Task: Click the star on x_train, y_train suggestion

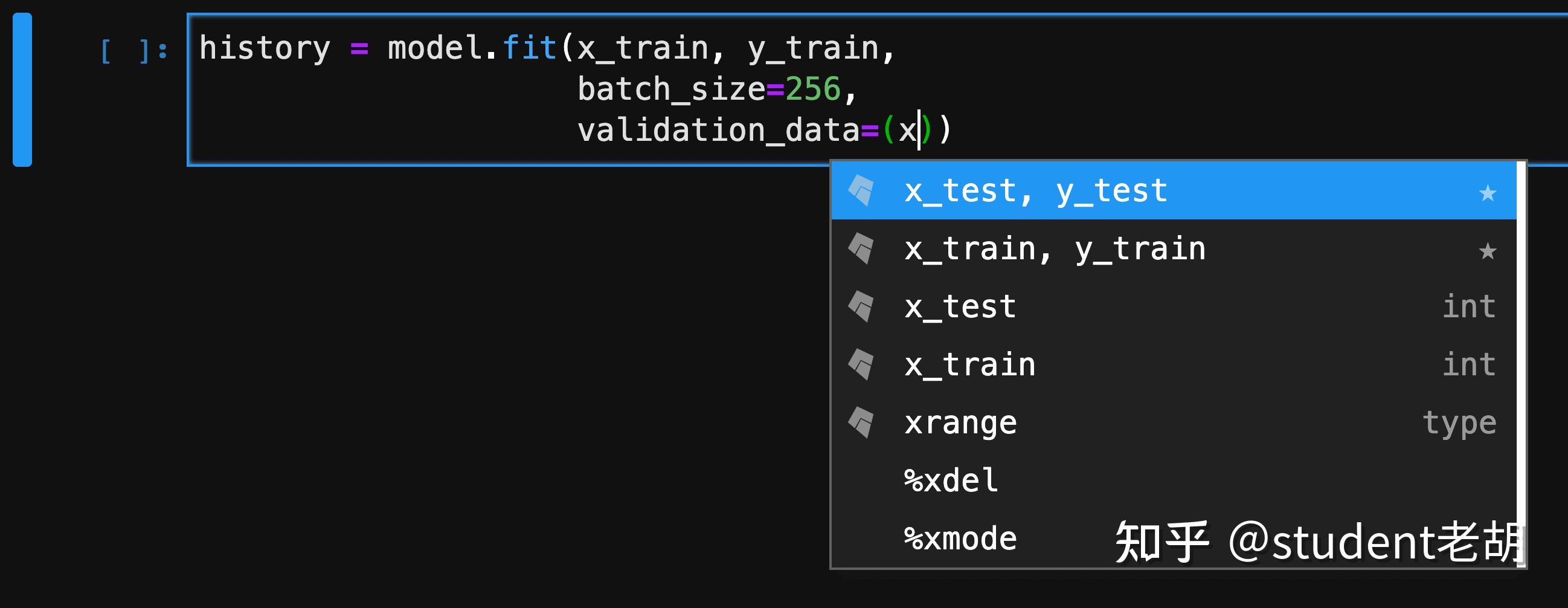Action: [1487, 250]
